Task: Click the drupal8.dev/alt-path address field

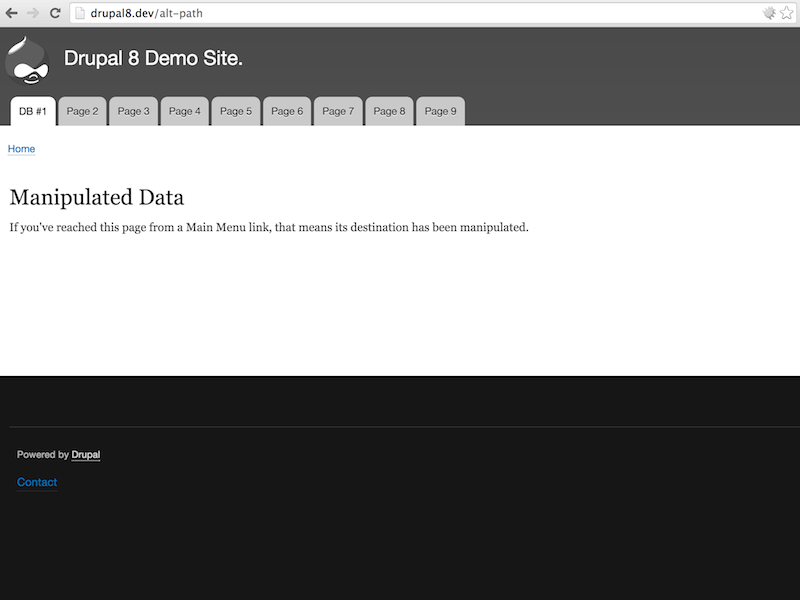Action: pyautogui.click(x=400, y=13)
